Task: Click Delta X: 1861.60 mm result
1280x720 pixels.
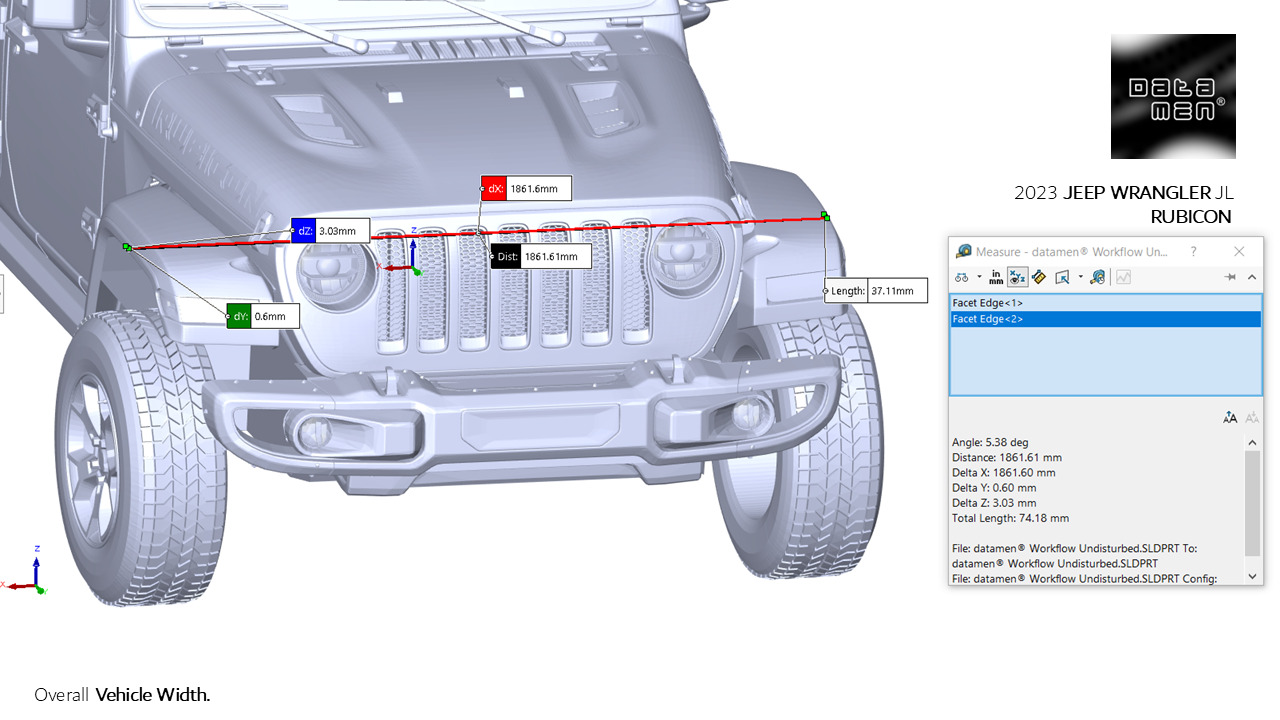Action: click(1004, 473)
